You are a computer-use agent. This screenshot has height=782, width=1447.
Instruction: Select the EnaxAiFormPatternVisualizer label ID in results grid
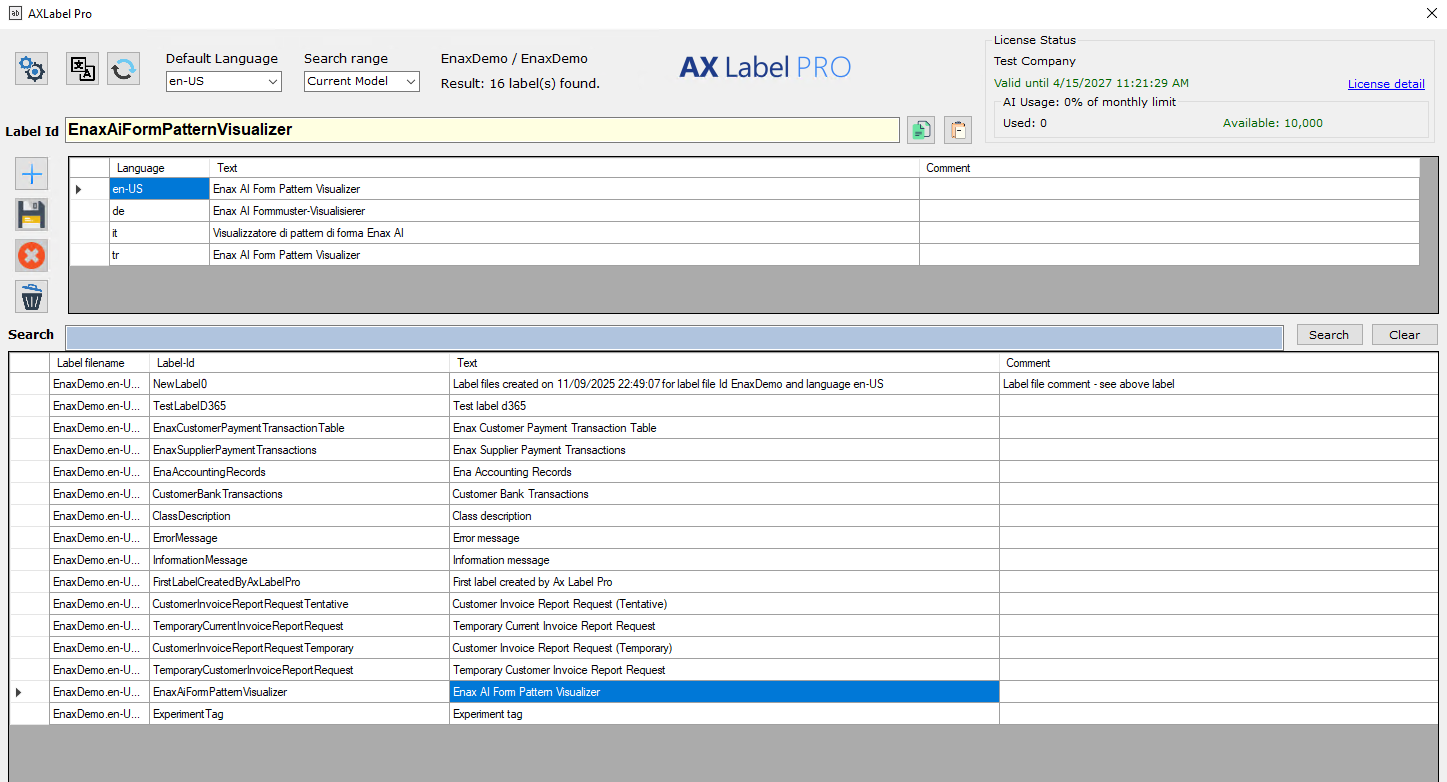(299, 692)
